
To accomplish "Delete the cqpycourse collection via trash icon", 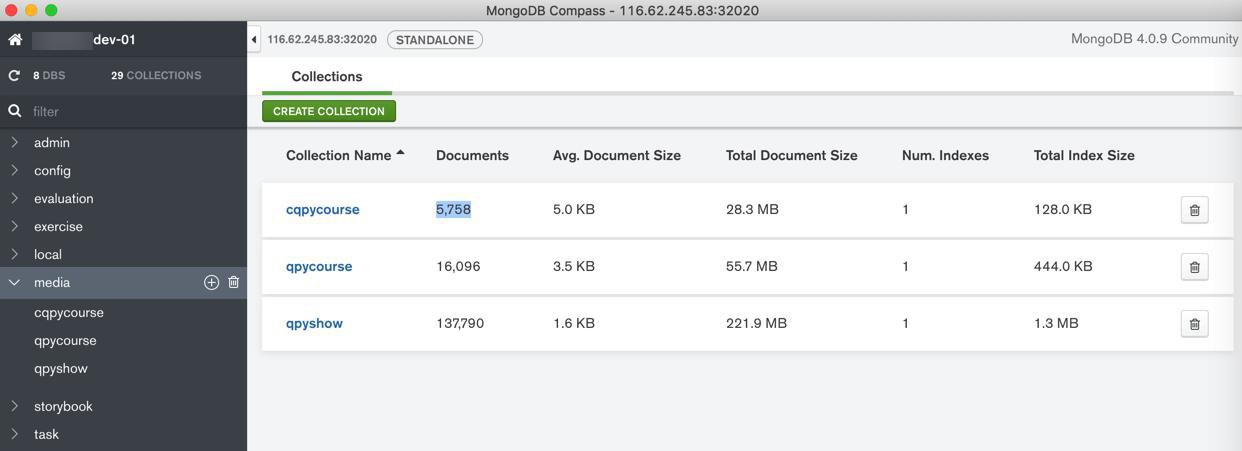I will [1194, 210].
